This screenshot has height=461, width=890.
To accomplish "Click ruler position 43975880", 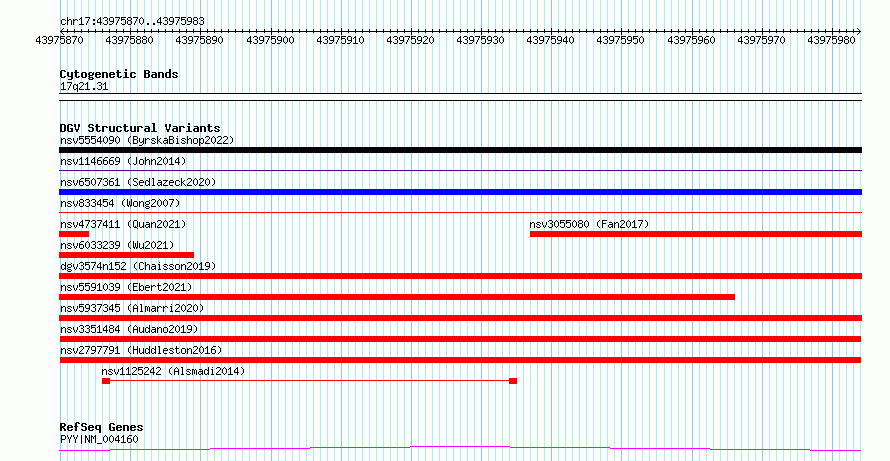I will click(129, 40).
